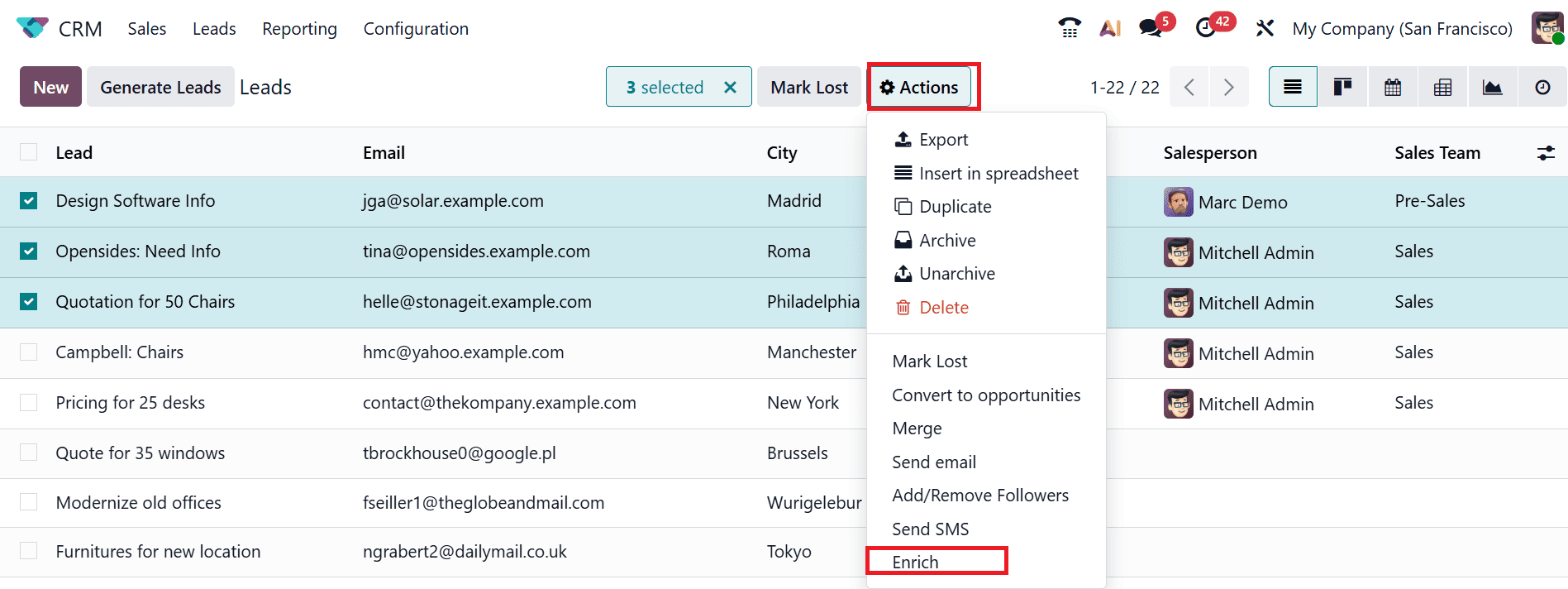Sort by Lead column header
The image size is (1568, 589).
pos(74,152)
